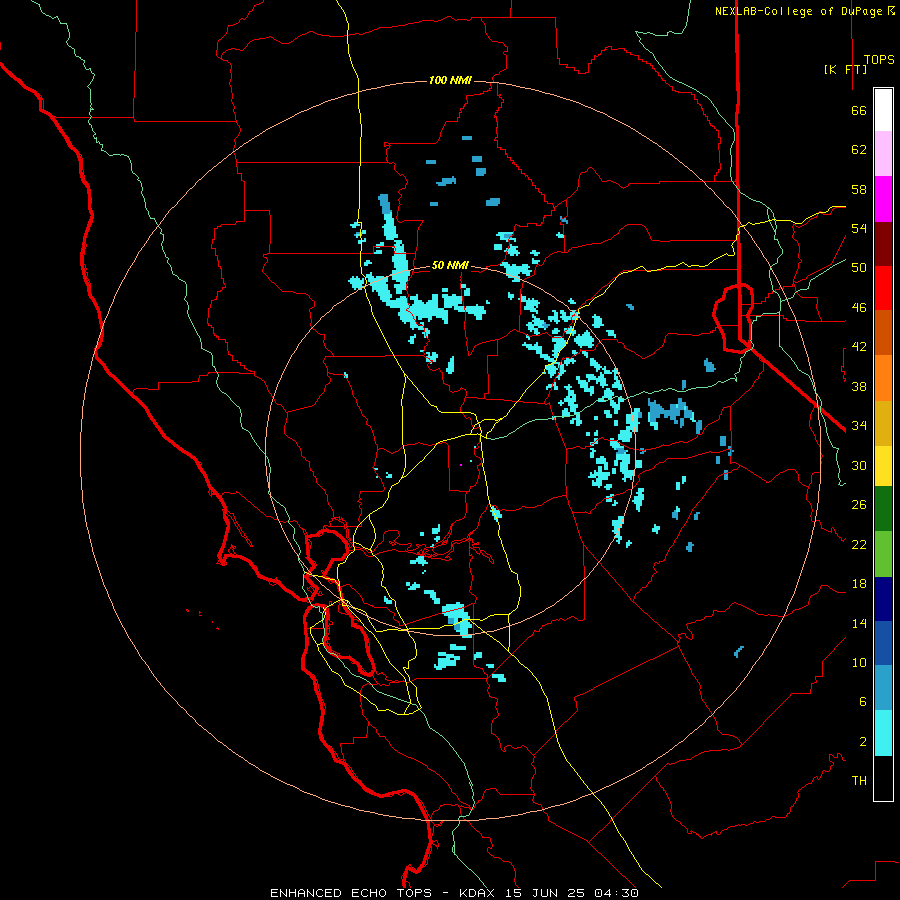Pick the dark orange legend swatch
The image size is (900, 900).
(x=883, y=332)
